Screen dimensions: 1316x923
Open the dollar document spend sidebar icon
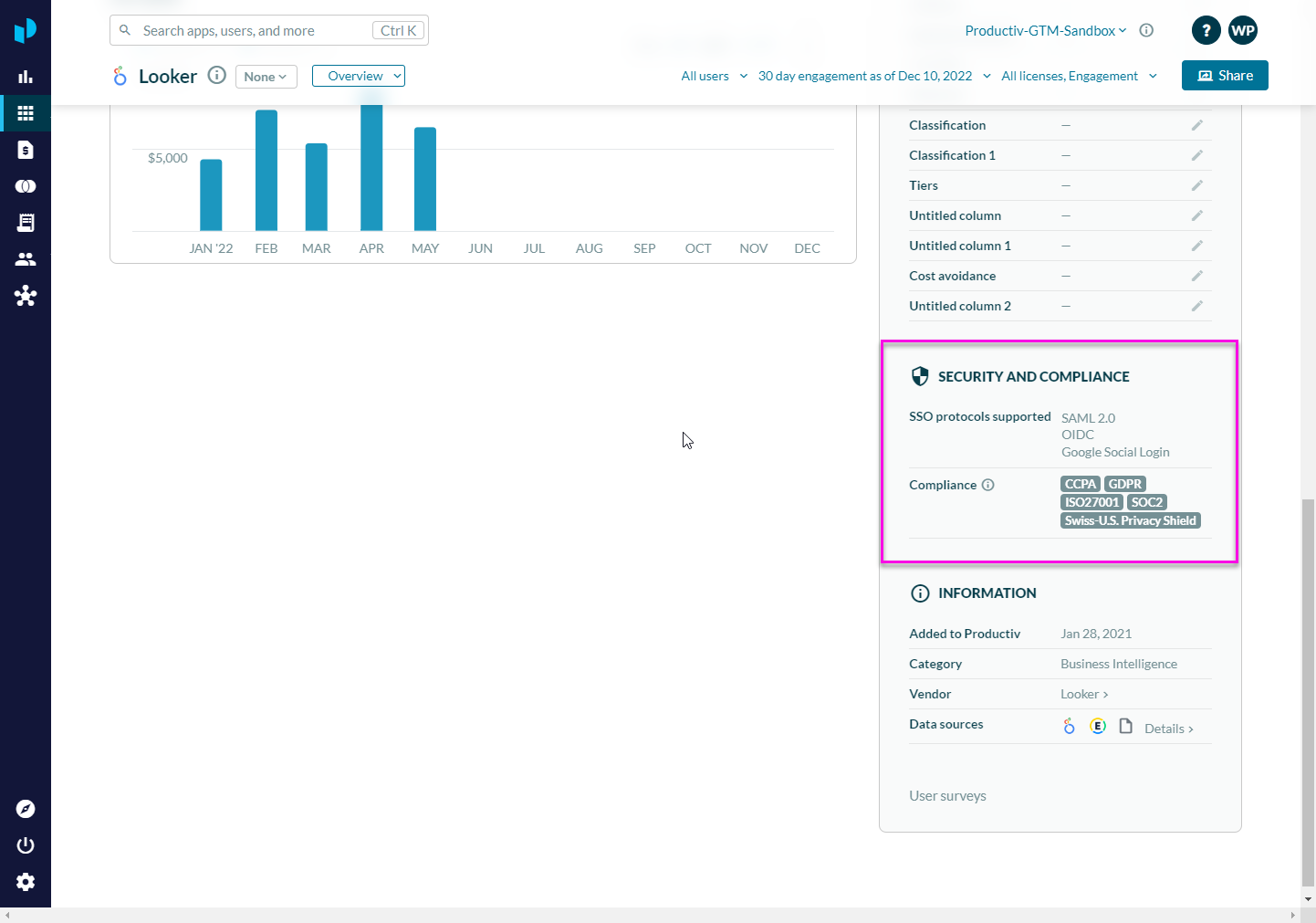26,150
